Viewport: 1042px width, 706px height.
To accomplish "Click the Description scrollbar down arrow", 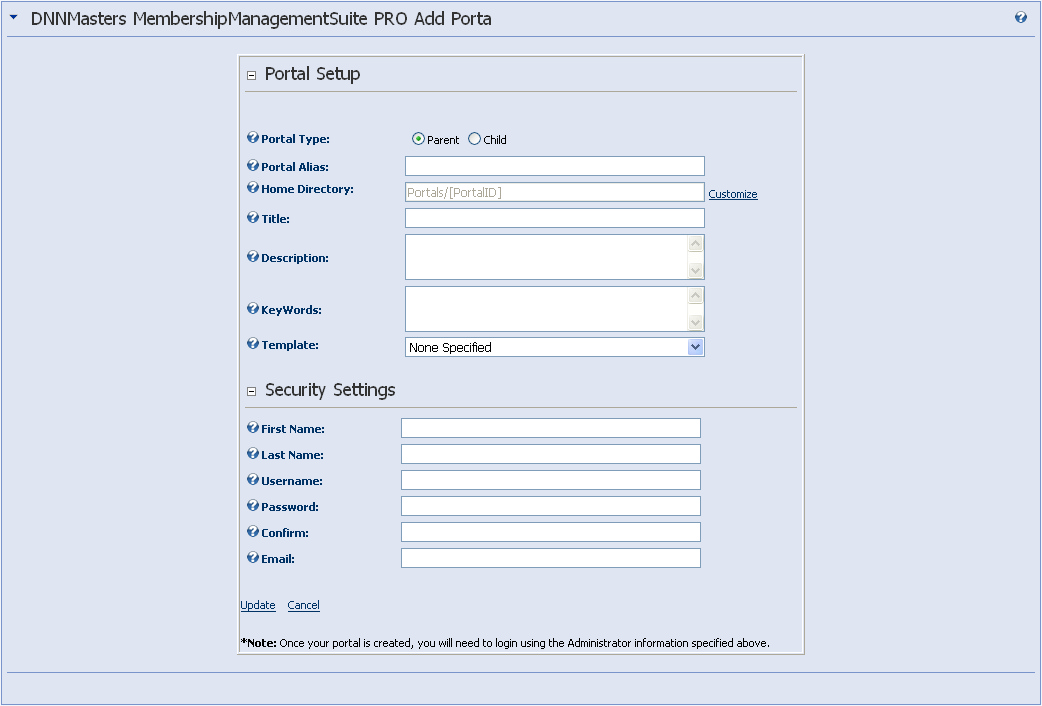I will click(696, 271).
